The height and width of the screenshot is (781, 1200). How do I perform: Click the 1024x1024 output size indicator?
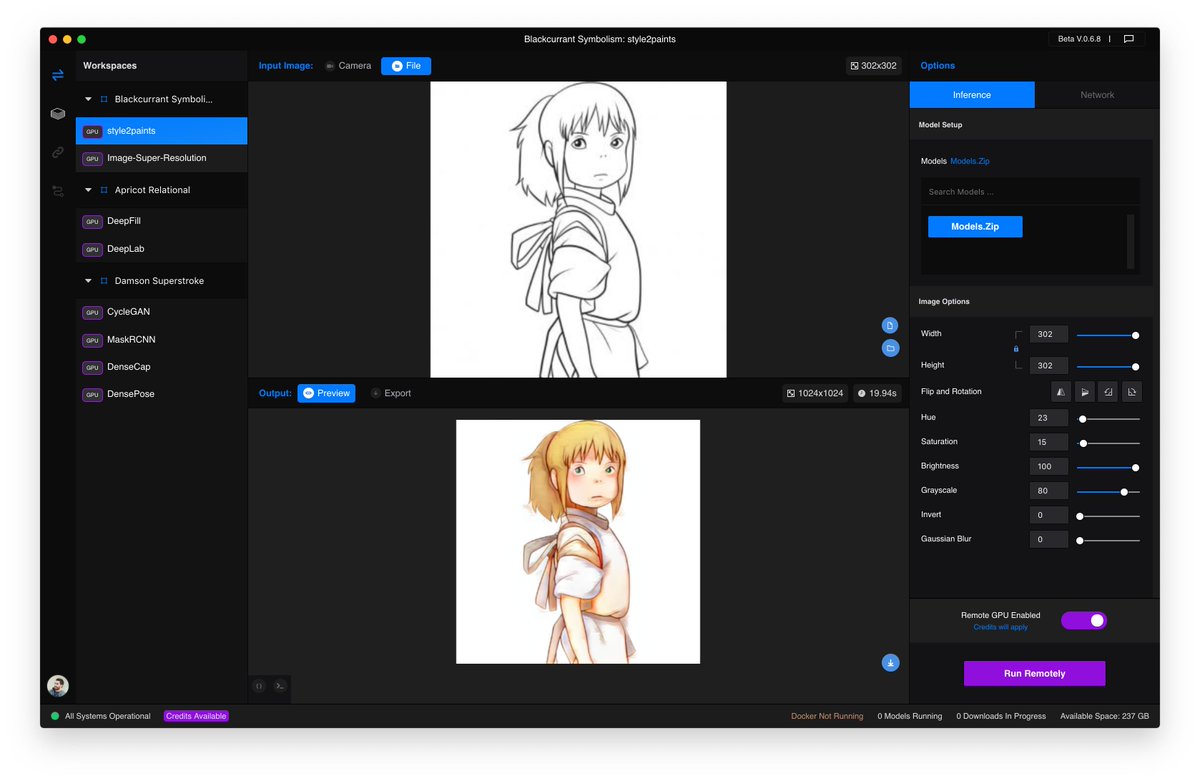(x=814, y=394)
